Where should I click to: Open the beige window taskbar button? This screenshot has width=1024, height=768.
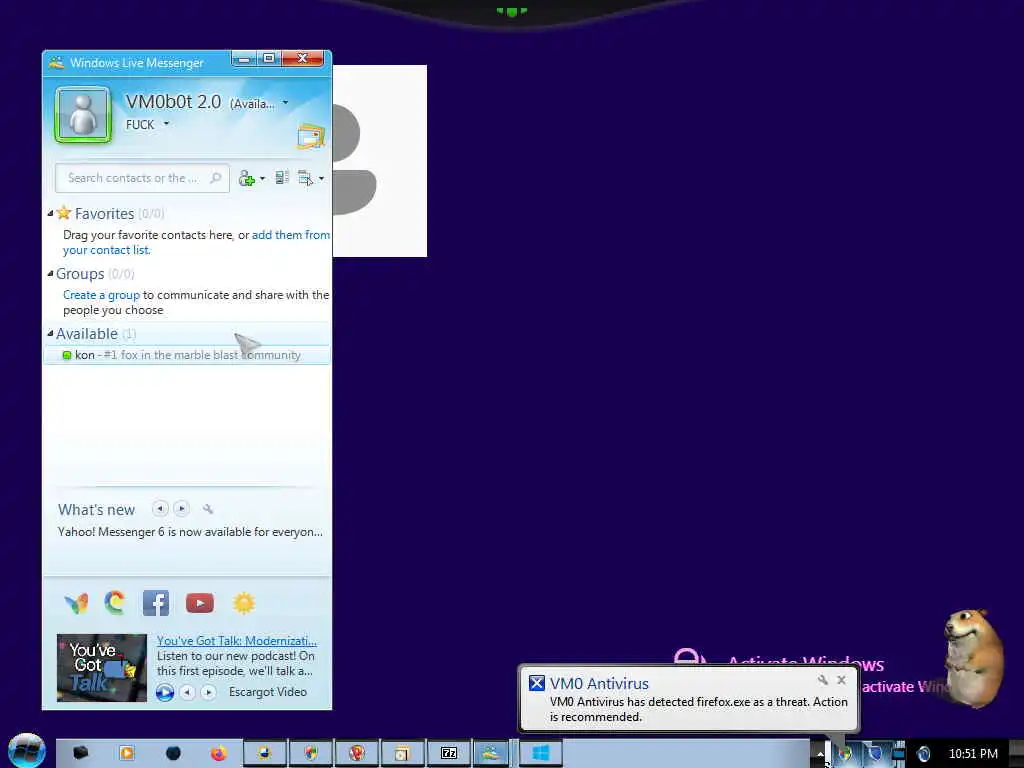click(402, 753)
